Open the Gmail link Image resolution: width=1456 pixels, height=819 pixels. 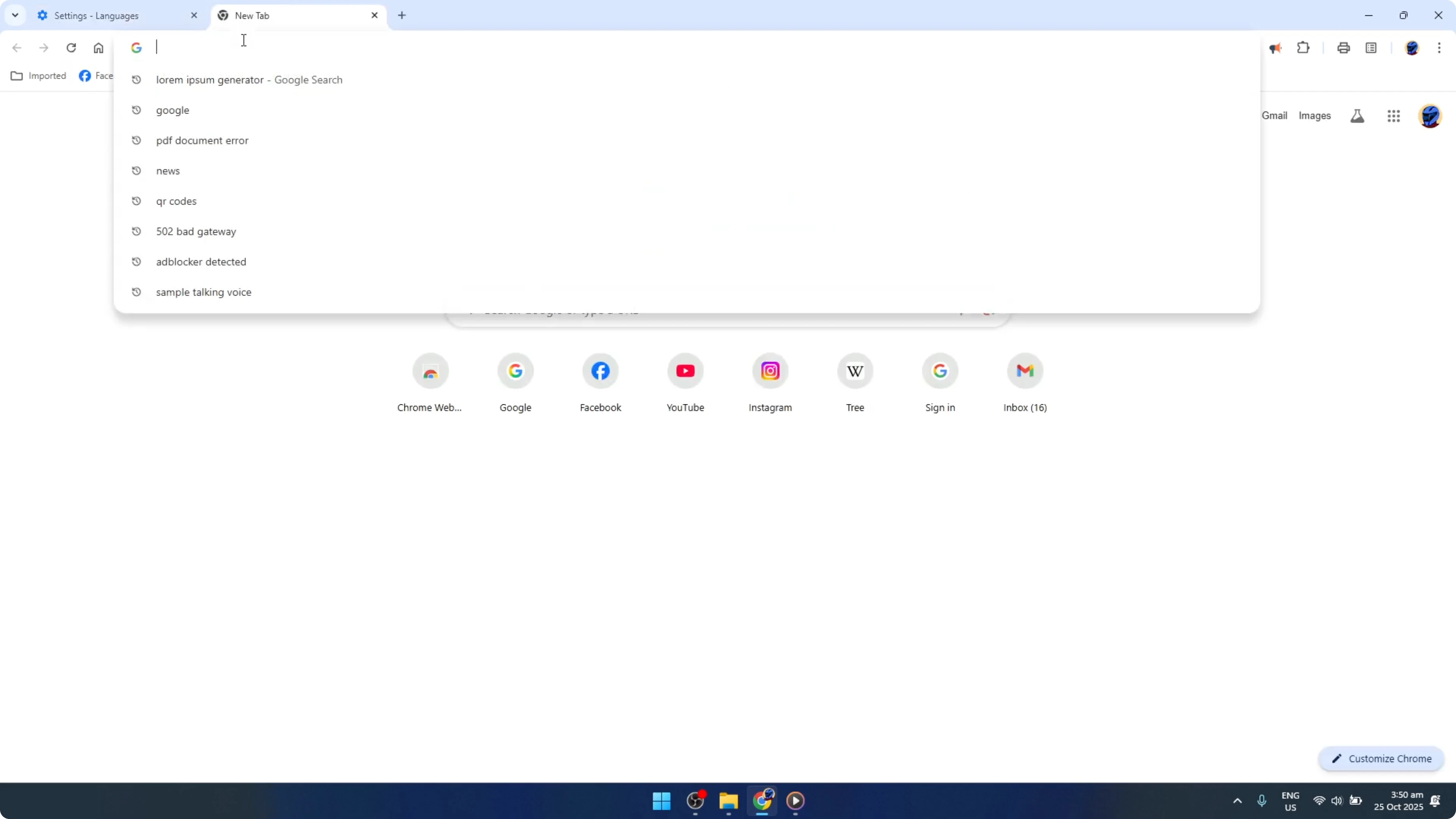click(1274, 115)
